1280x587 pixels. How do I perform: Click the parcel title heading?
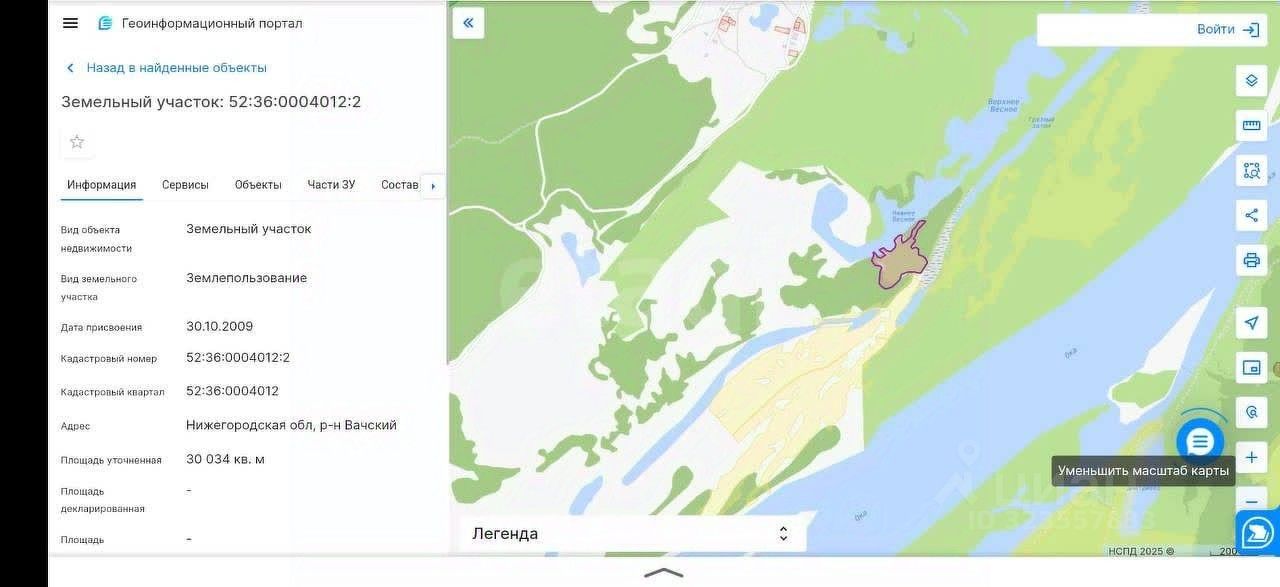click(x=211, y=102)
